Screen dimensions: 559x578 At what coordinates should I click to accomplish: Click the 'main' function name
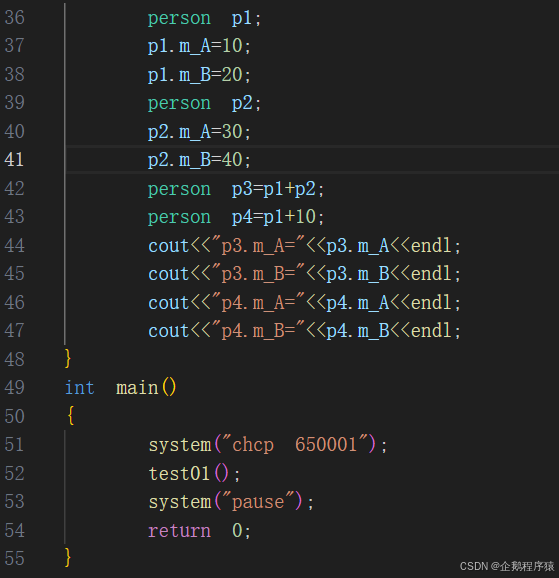click(137, 388)
